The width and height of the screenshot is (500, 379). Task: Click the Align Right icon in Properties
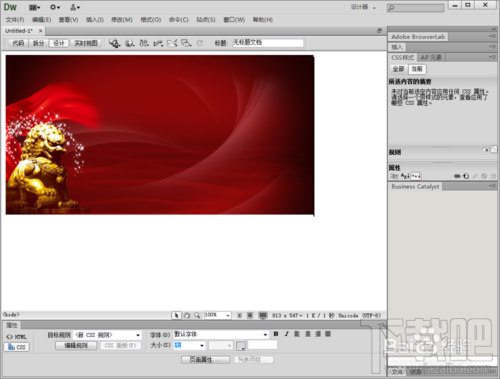(318, 334)
